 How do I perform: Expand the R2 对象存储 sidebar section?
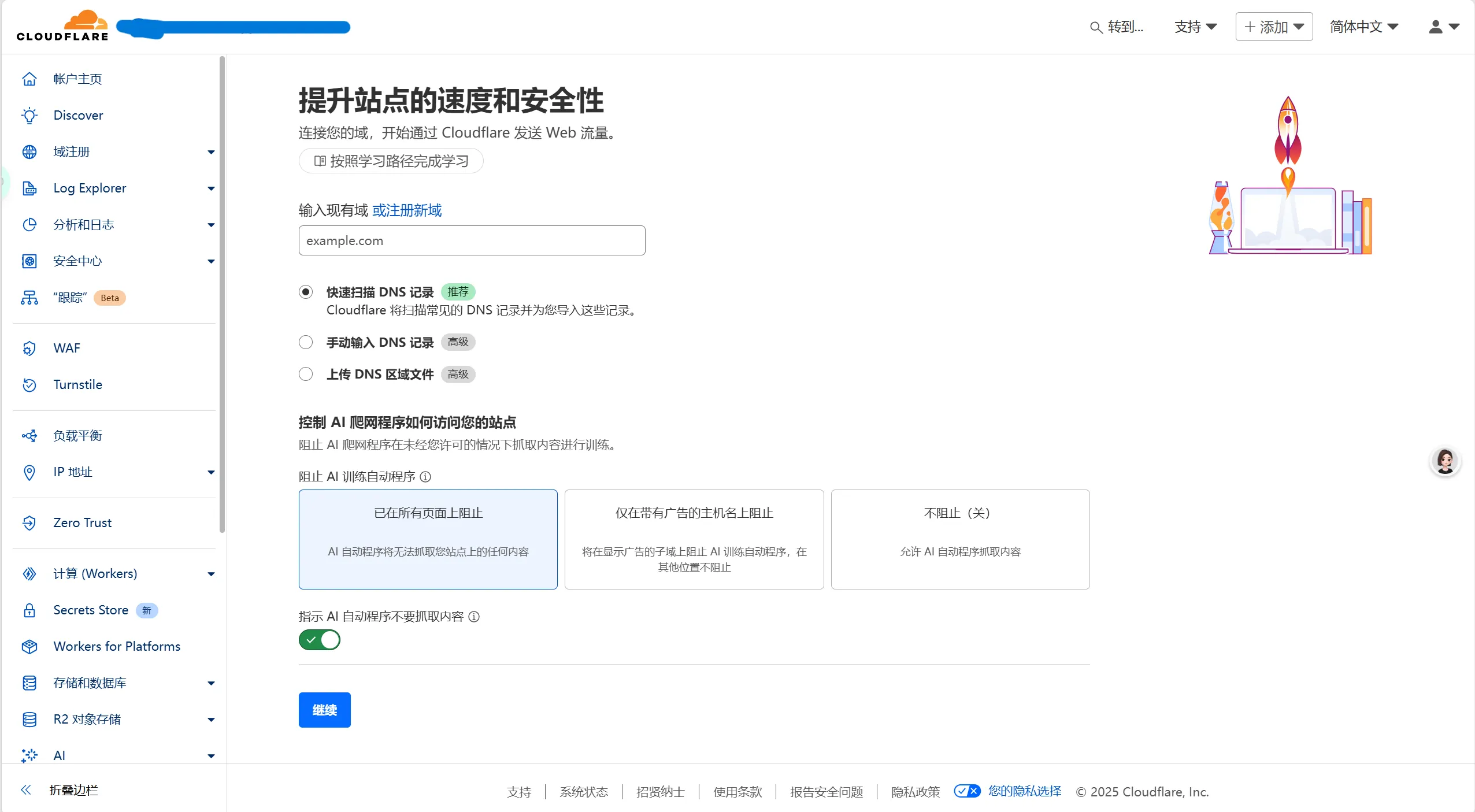coord(211,720)
